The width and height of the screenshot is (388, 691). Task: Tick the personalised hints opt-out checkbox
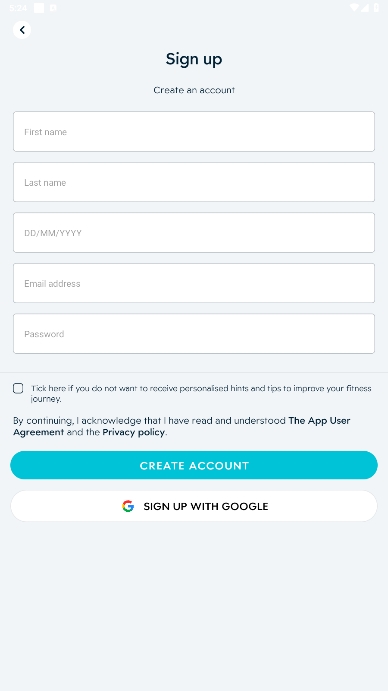[x=18, y=388]
